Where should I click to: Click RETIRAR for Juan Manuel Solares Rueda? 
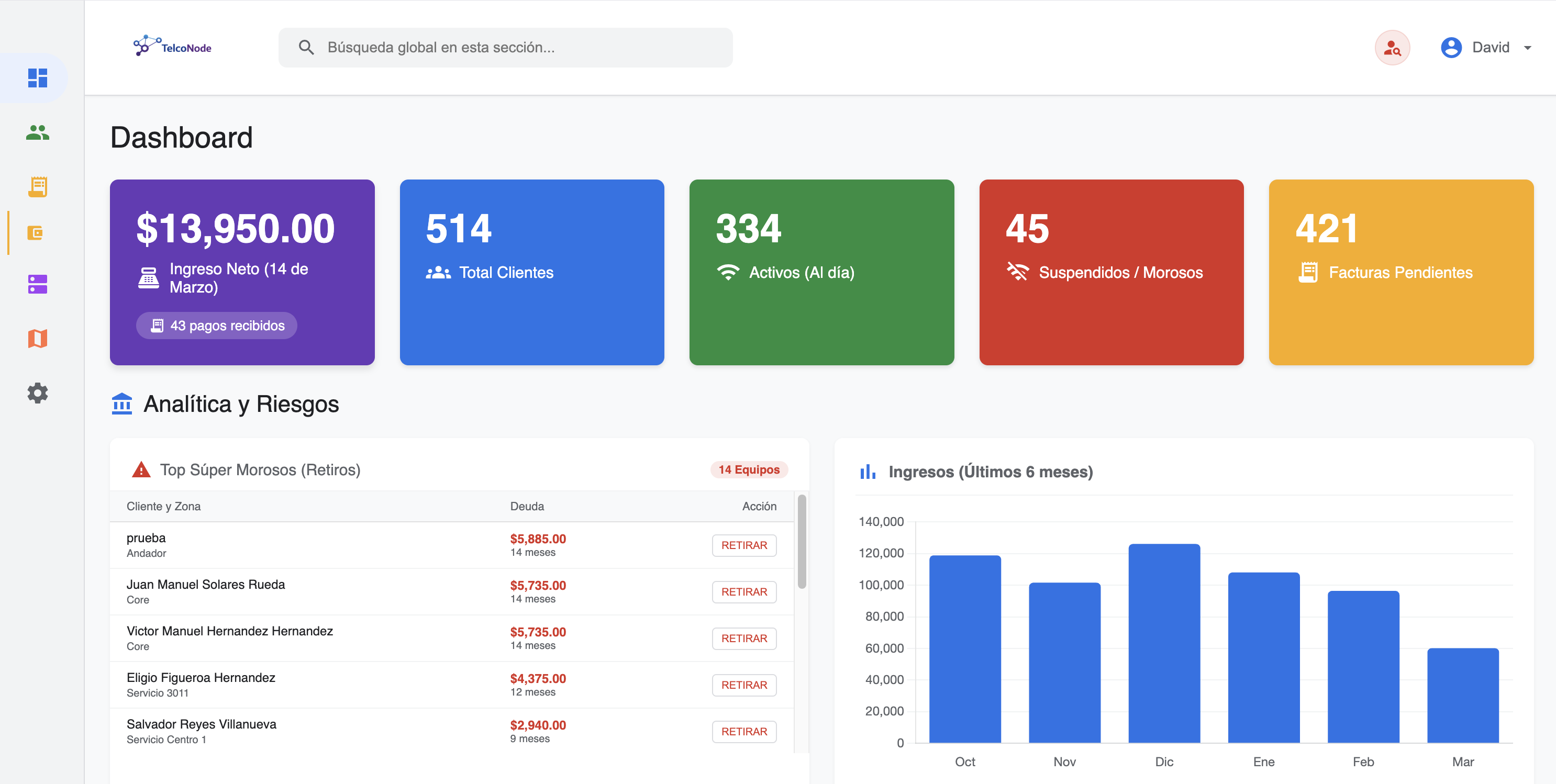[744, 592]
